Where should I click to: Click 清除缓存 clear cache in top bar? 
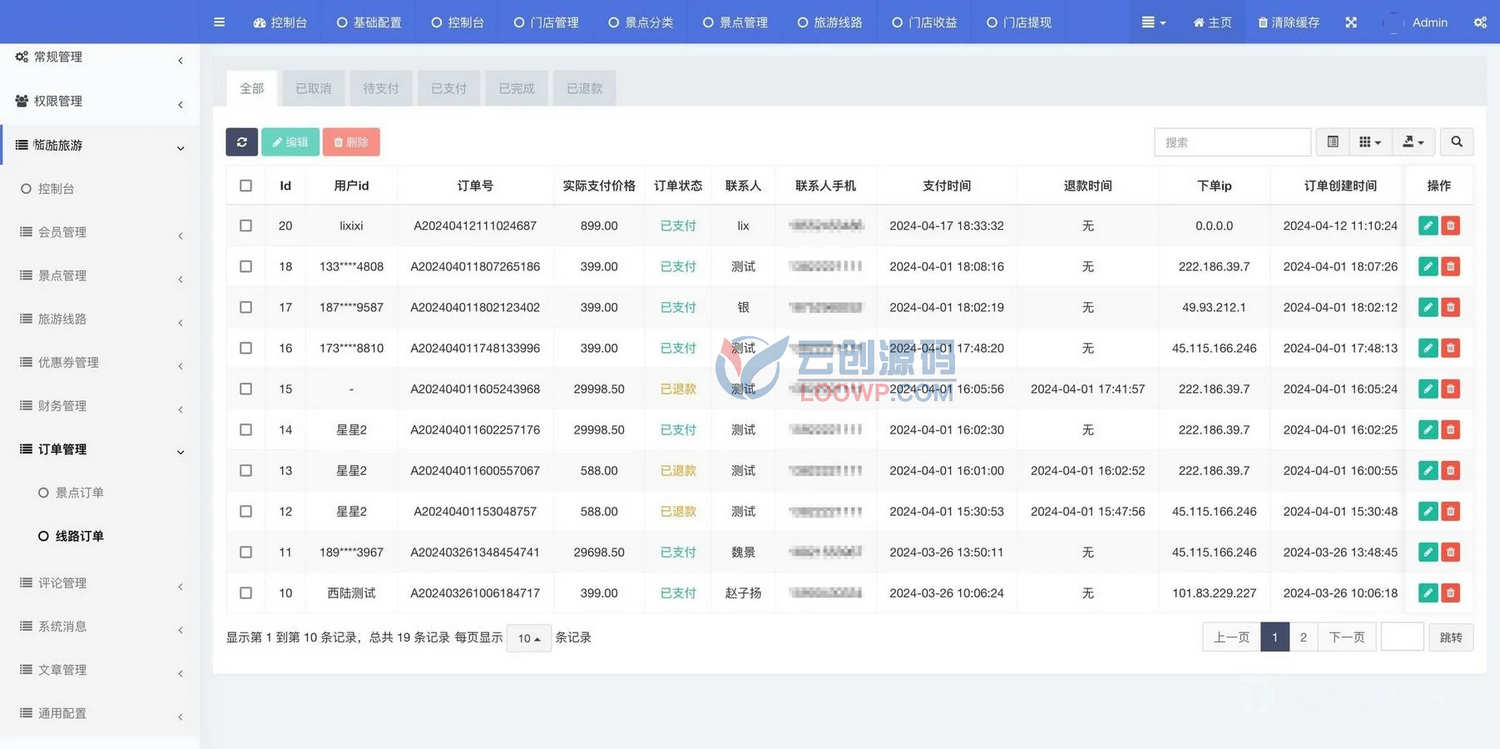tap(1289, 22)
